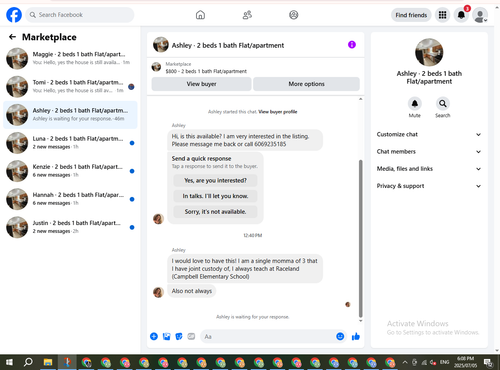
Task: Click the "Also not always" message
Action: click(x=192, y=291)
